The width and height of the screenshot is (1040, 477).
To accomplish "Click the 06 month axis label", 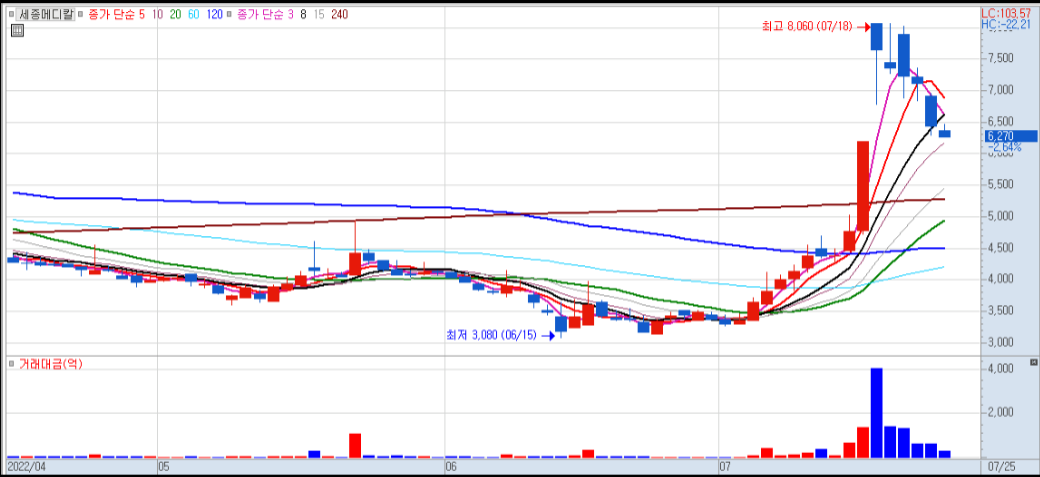I will point(451,467).
